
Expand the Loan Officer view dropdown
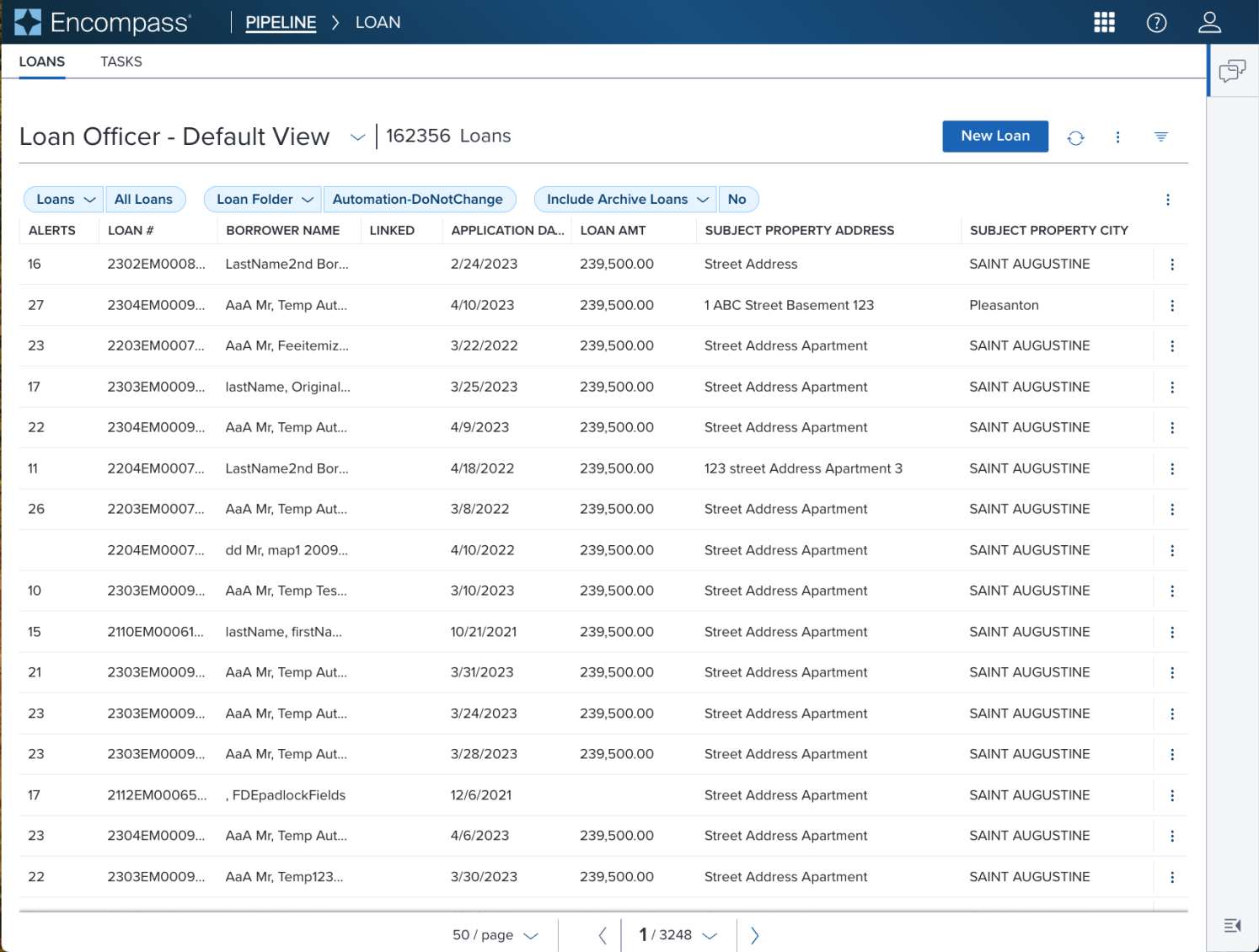tap(357, 137)
